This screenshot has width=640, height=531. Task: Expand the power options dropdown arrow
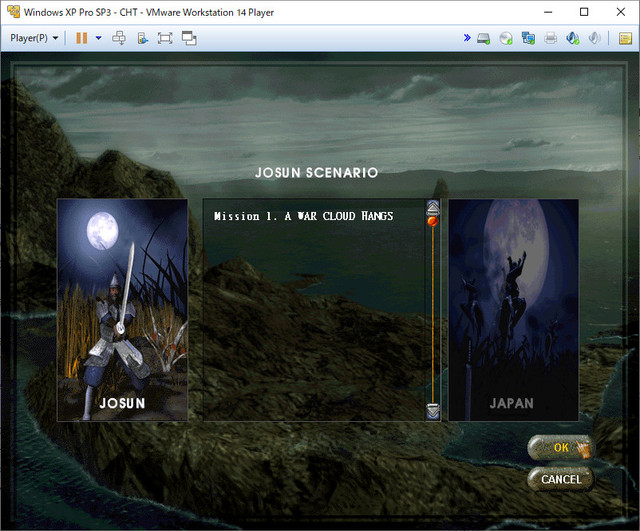98,38
